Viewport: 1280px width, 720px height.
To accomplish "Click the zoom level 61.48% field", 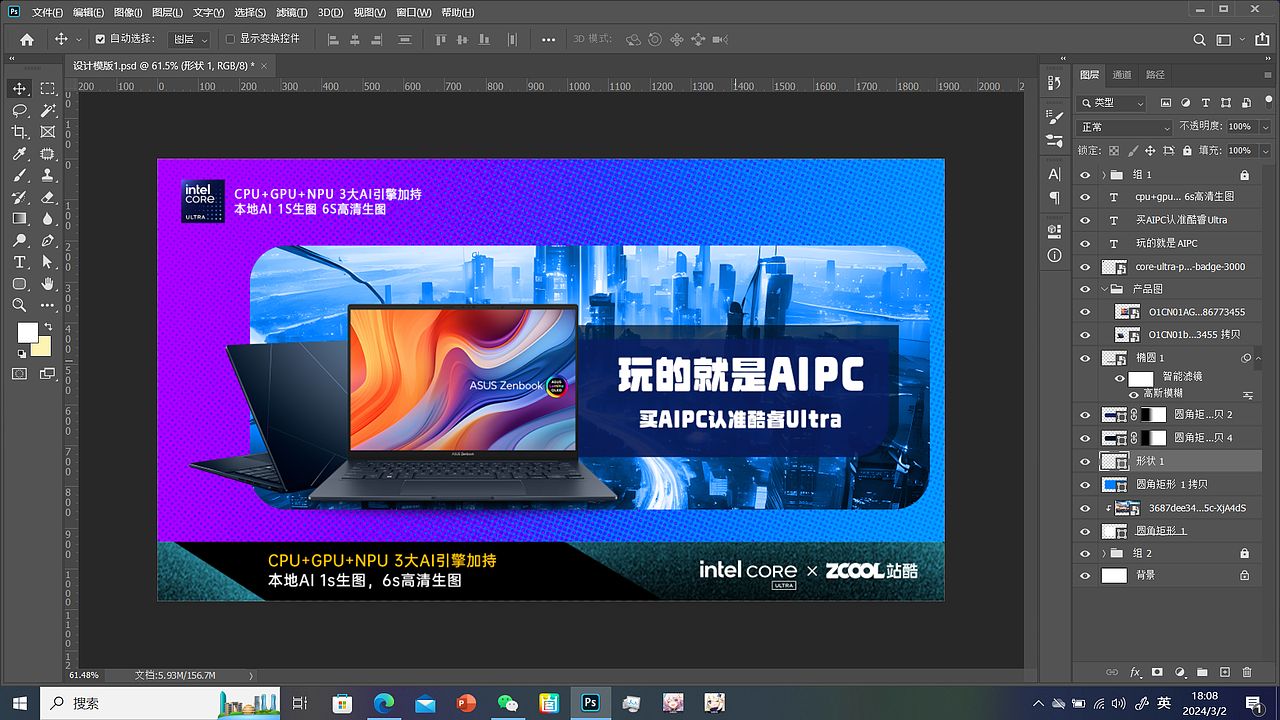I will click(x=85, y=676).
